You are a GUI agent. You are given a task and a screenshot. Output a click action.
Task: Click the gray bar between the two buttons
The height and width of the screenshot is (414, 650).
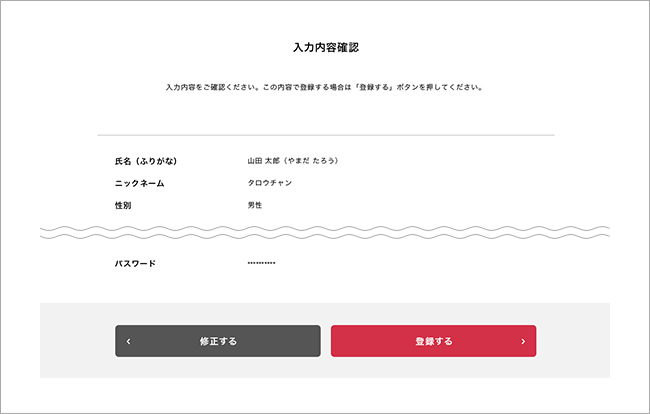pyautogui.click(x=326, y=341)
